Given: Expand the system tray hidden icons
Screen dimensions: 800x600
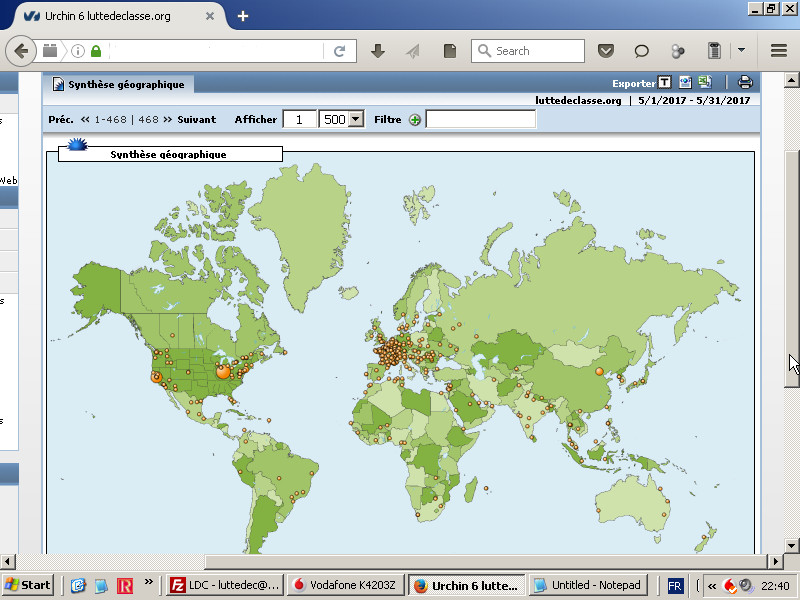Looking at the screenshot, I should 711,586.
